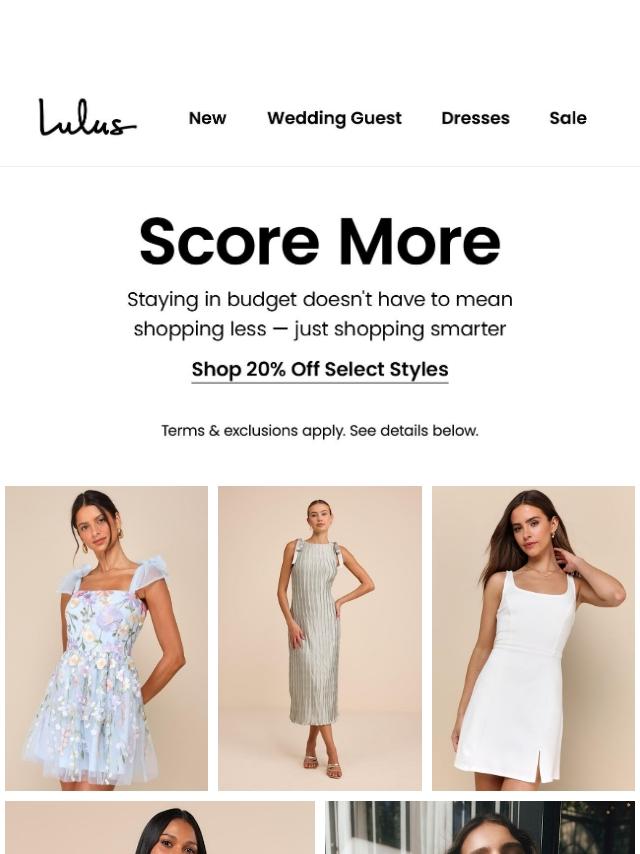
Task: Click the strappy sandals on midi dress model
Action: click(x=321, y=765)
